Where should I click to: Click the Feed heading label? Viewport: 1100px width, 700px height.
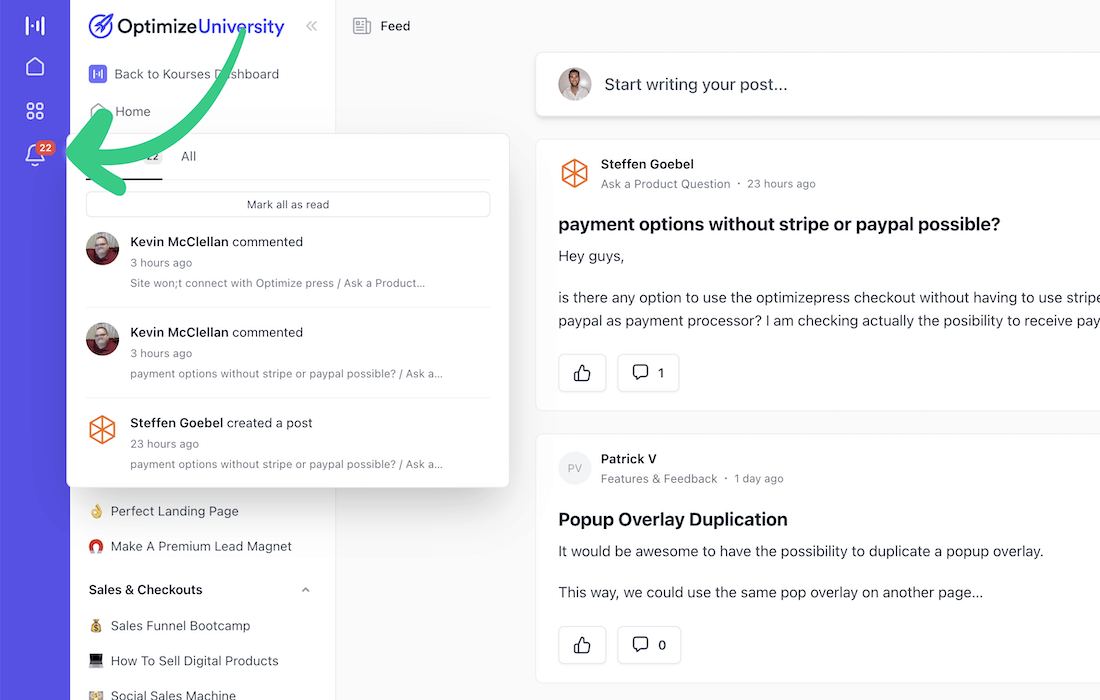pyautogui.click(x=395, y=26)
